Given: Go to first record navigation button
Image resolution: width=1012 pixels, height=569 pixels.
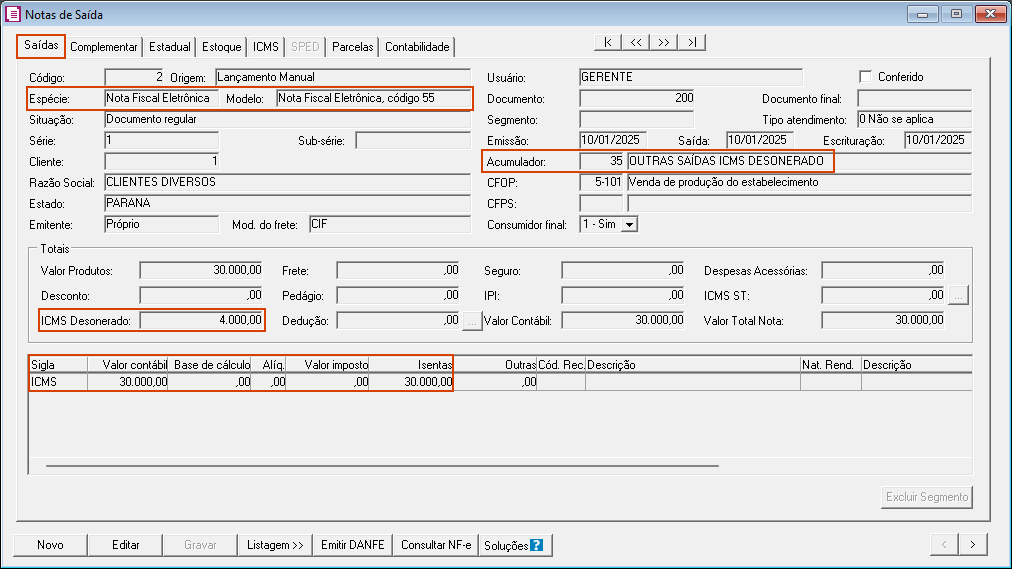Looking at the screenshot, I should pos(608,42).
